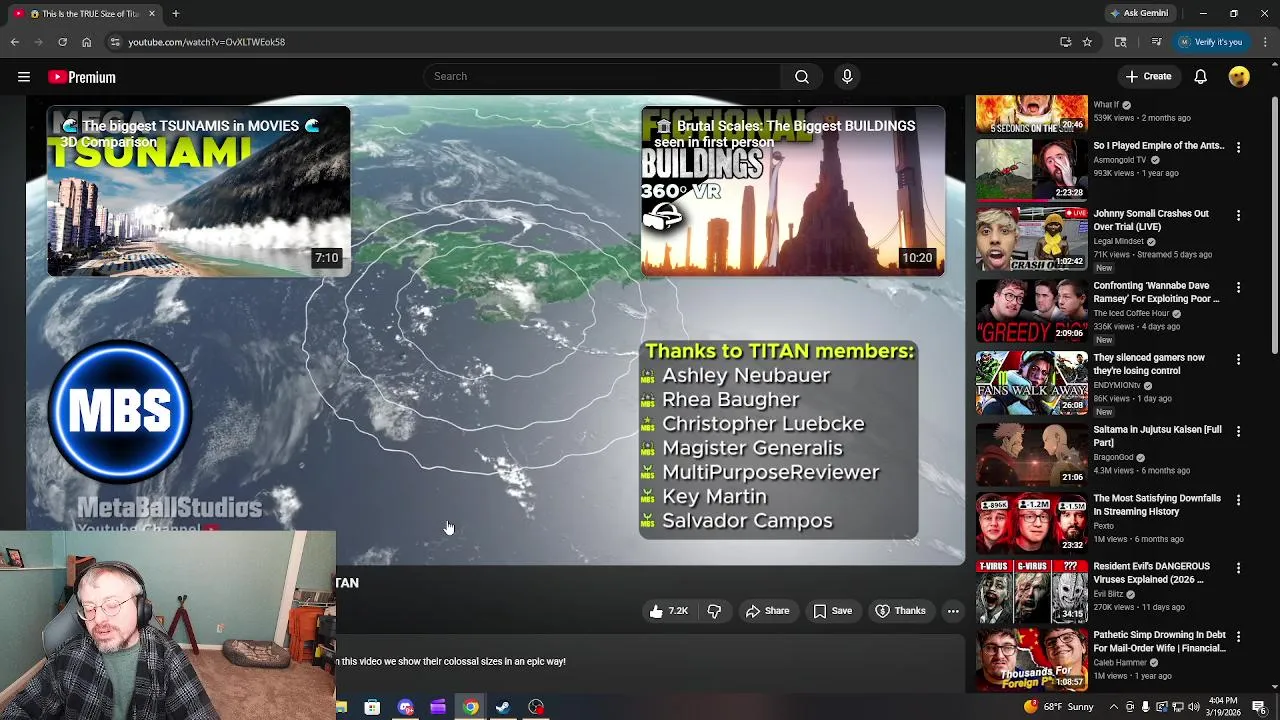Open Chrome media controls icon

coord(1157,42)
